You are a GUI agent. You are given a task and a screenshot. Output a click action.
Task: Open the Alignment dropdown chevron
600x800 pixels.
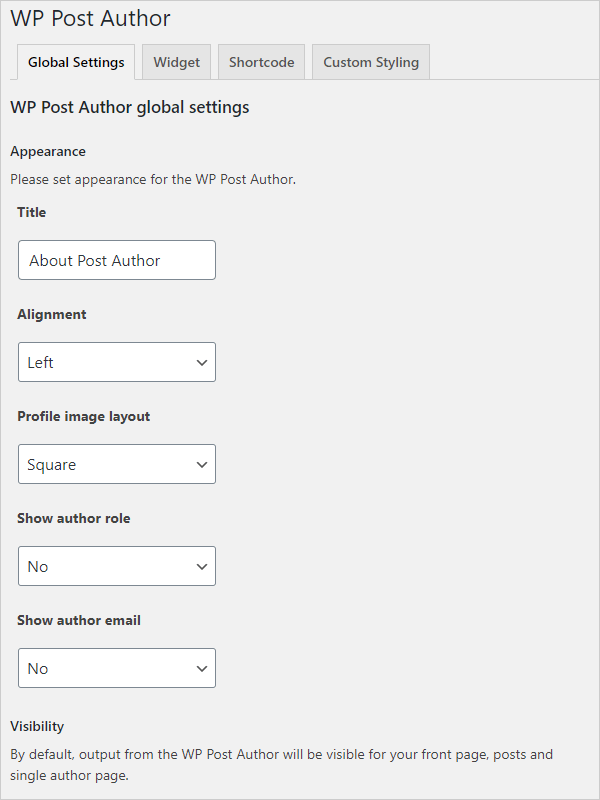[203, 362]
